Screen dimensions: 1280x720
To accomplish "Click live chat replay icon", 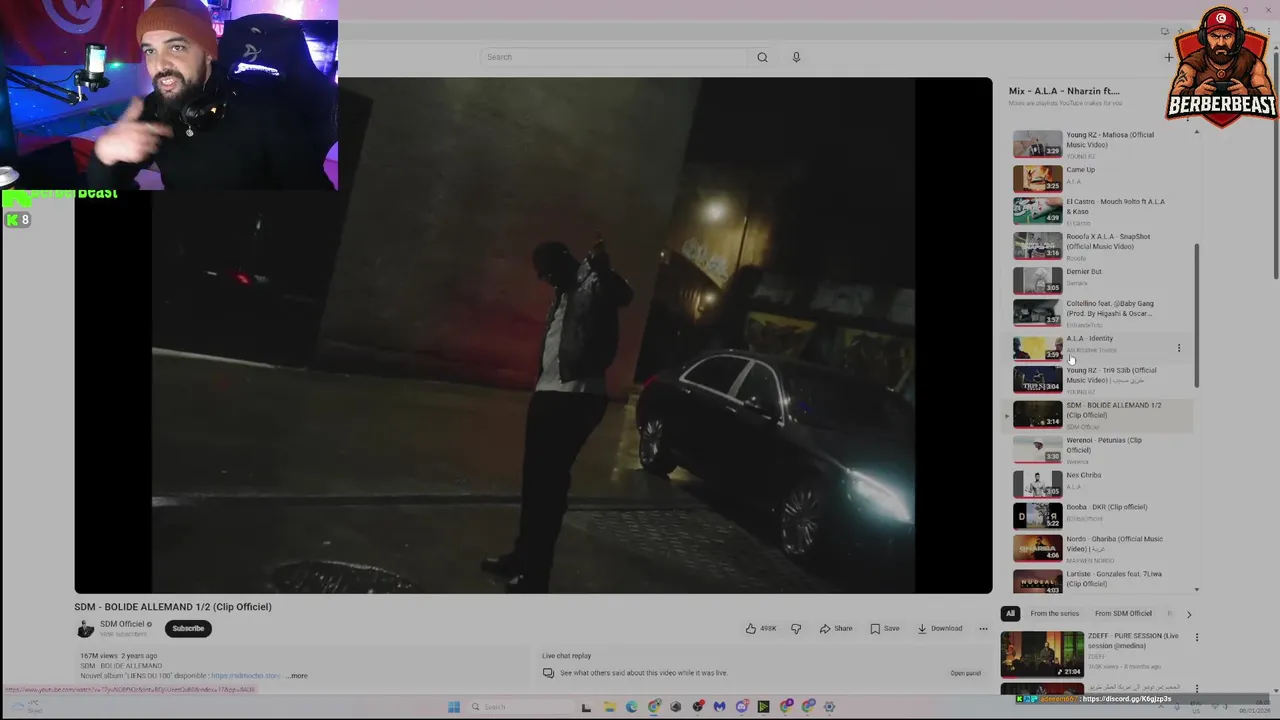I will (548, 673).
